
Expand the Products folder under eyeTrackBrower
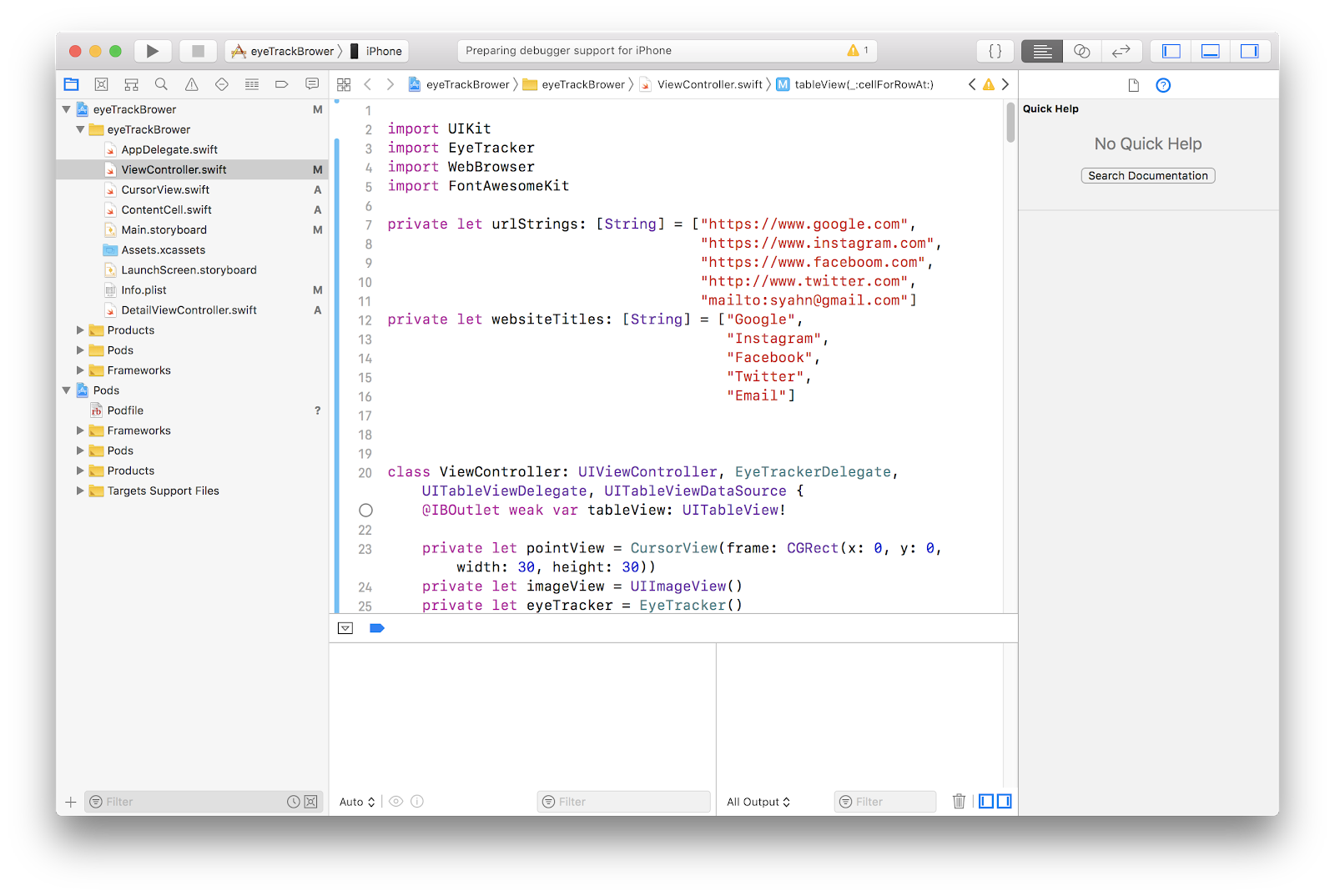pos(80,330)
